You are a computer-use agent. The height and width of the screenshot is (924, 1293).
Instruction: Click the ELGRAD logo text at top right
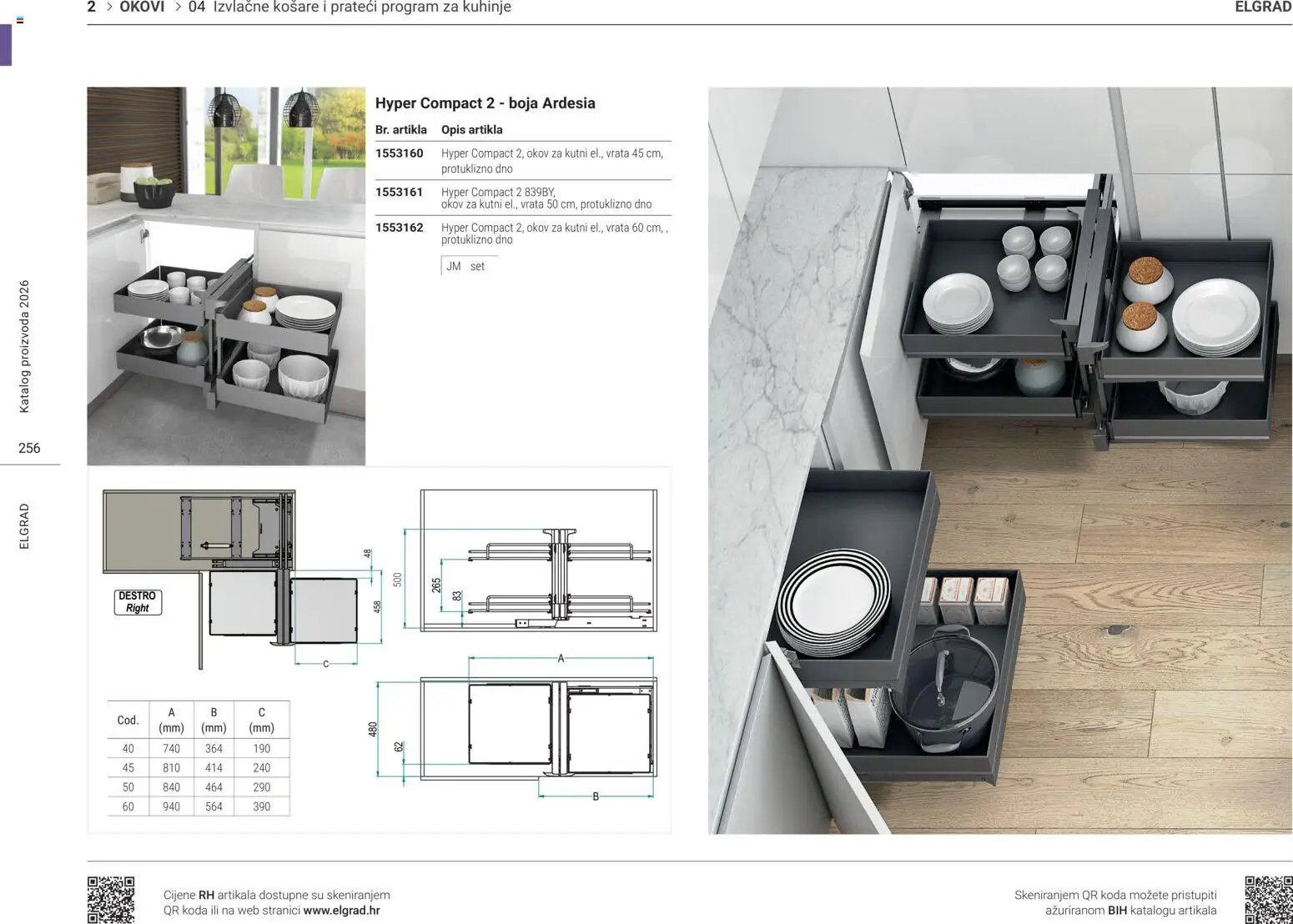coord(1263,8)
